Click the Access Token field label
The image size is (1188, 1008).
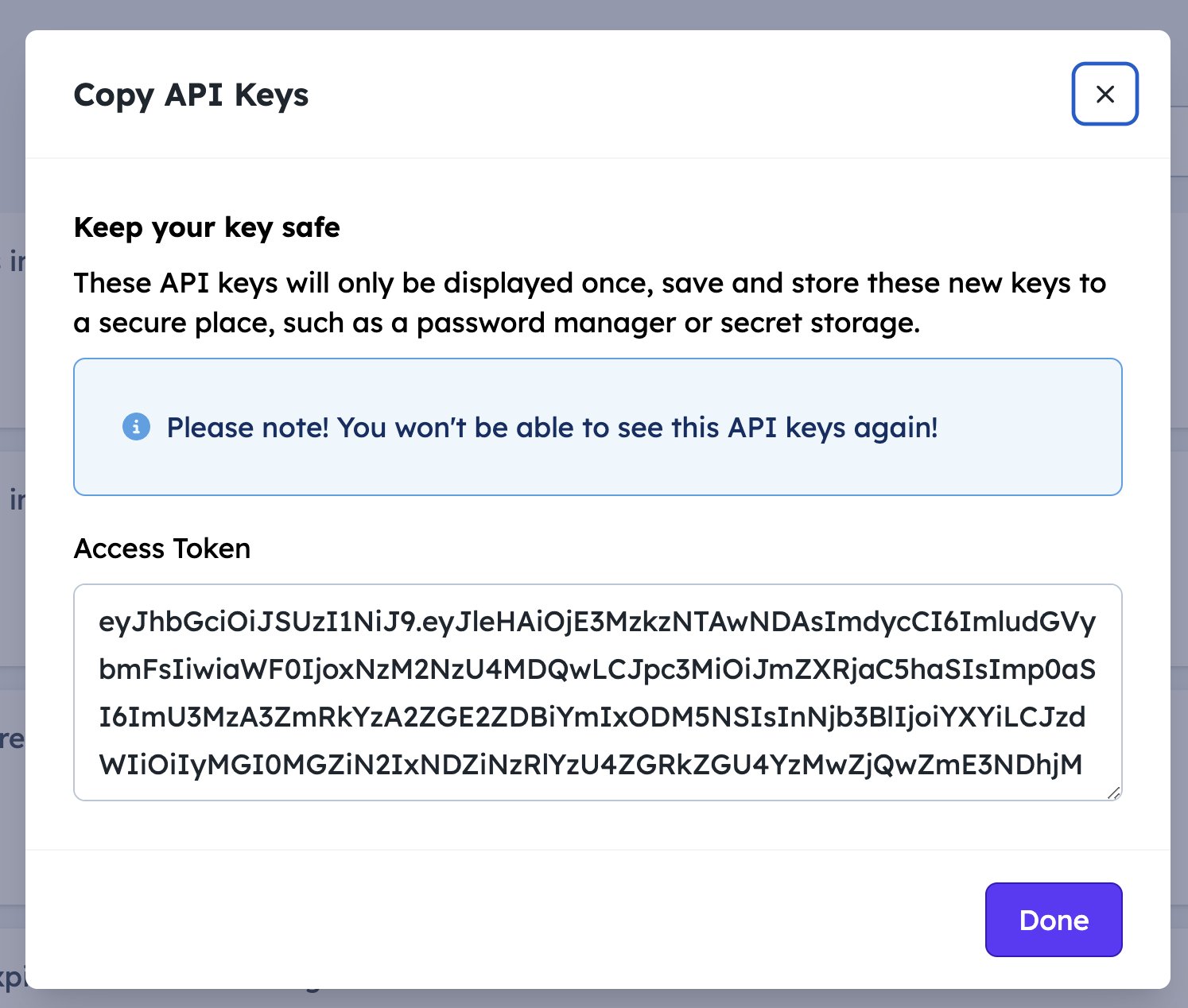pos(162,549)
